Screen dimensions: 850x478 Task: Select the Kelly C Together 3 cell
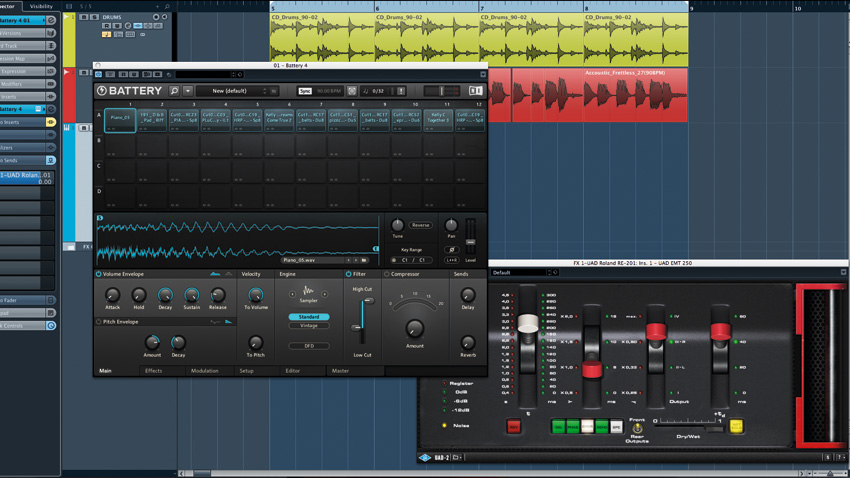click(x=438, y=120)
